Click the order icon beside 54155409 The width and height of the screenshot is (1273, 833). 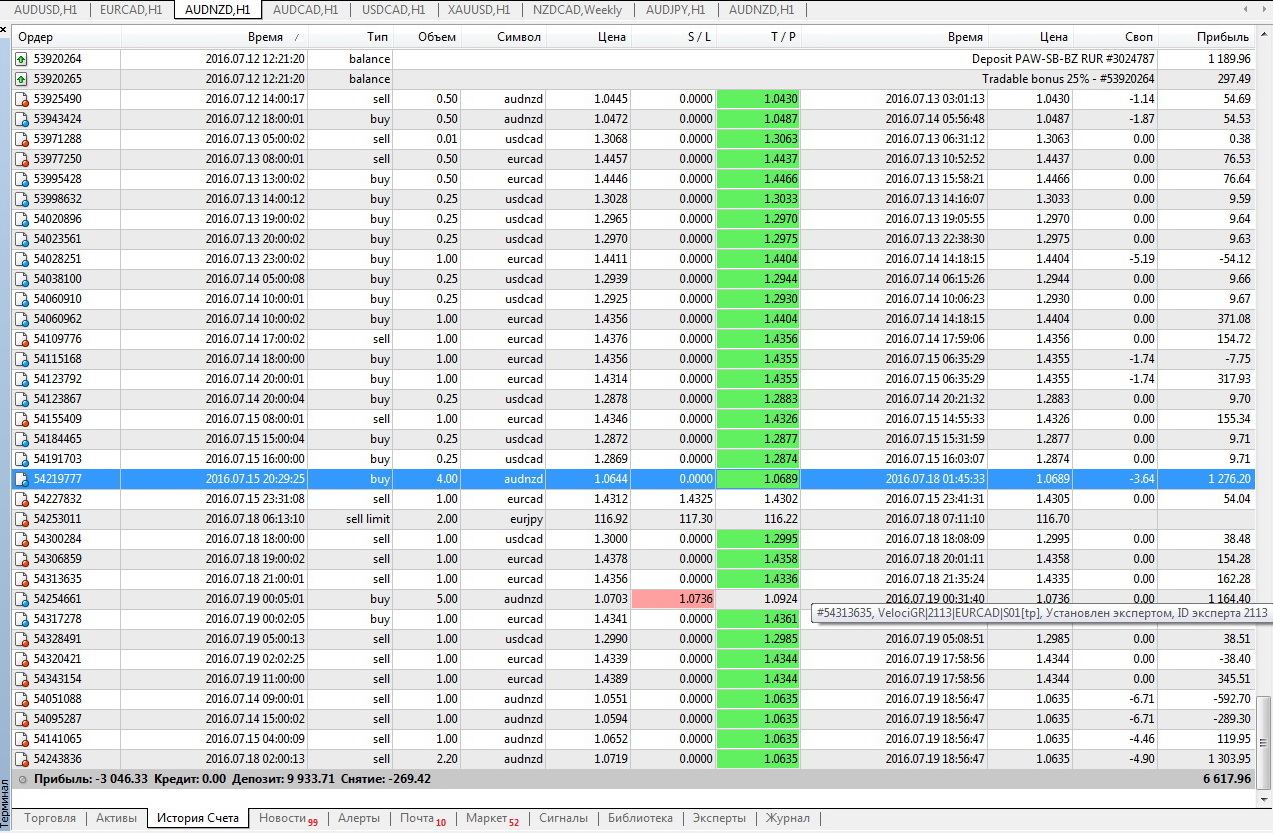(21, 419)
